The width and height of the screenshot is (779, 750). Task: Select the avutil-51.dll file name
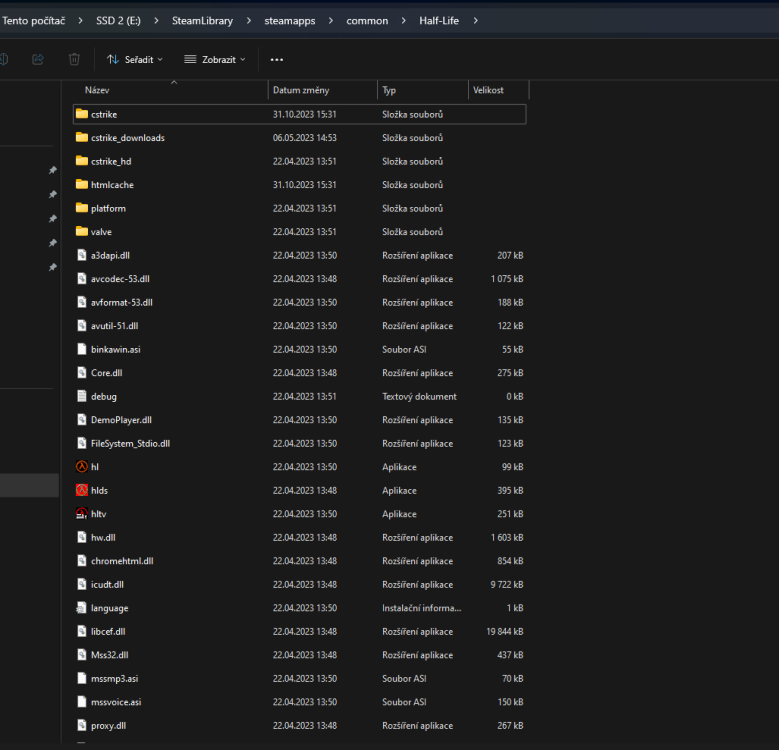[115, 326]
